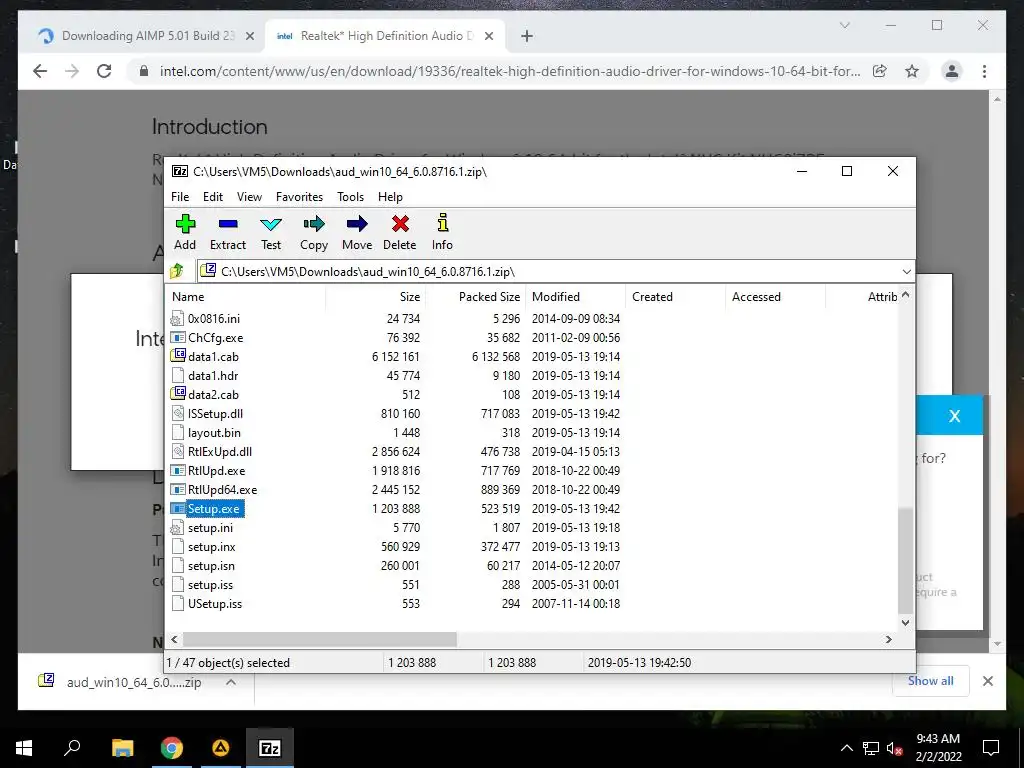Click the Chrome share page icon

880,71
